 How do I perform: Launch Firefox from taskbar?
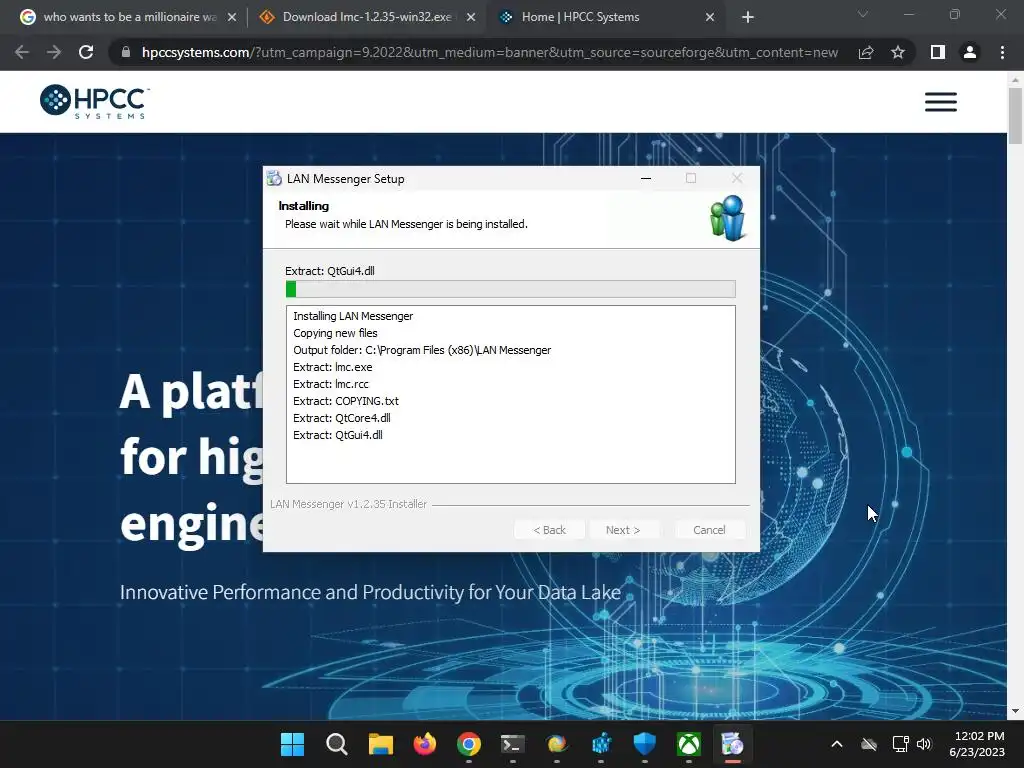[x=424, y=744]
